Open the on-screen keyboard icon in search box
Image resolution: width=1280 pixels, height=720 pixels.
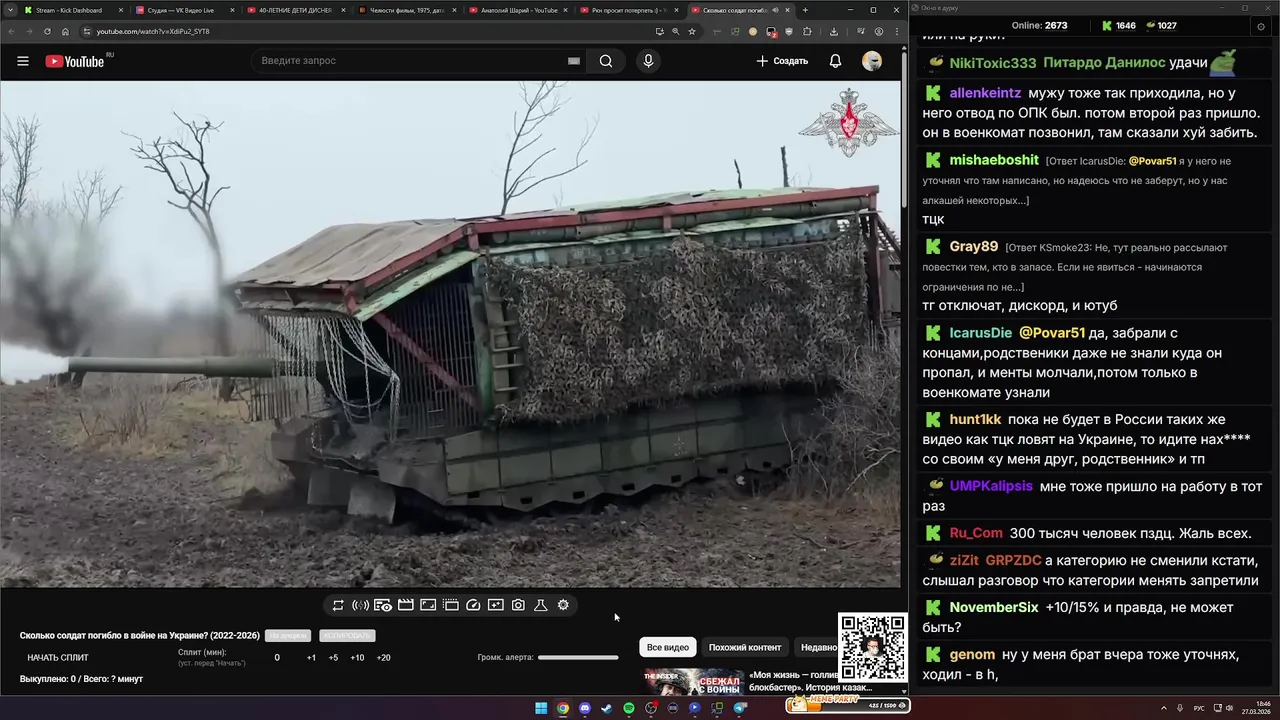[x=574, y=61]
